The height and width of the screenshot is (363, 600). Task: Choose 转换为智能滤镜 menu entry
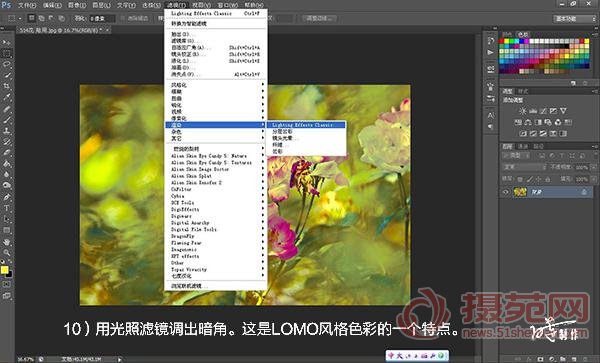(215, 23)
